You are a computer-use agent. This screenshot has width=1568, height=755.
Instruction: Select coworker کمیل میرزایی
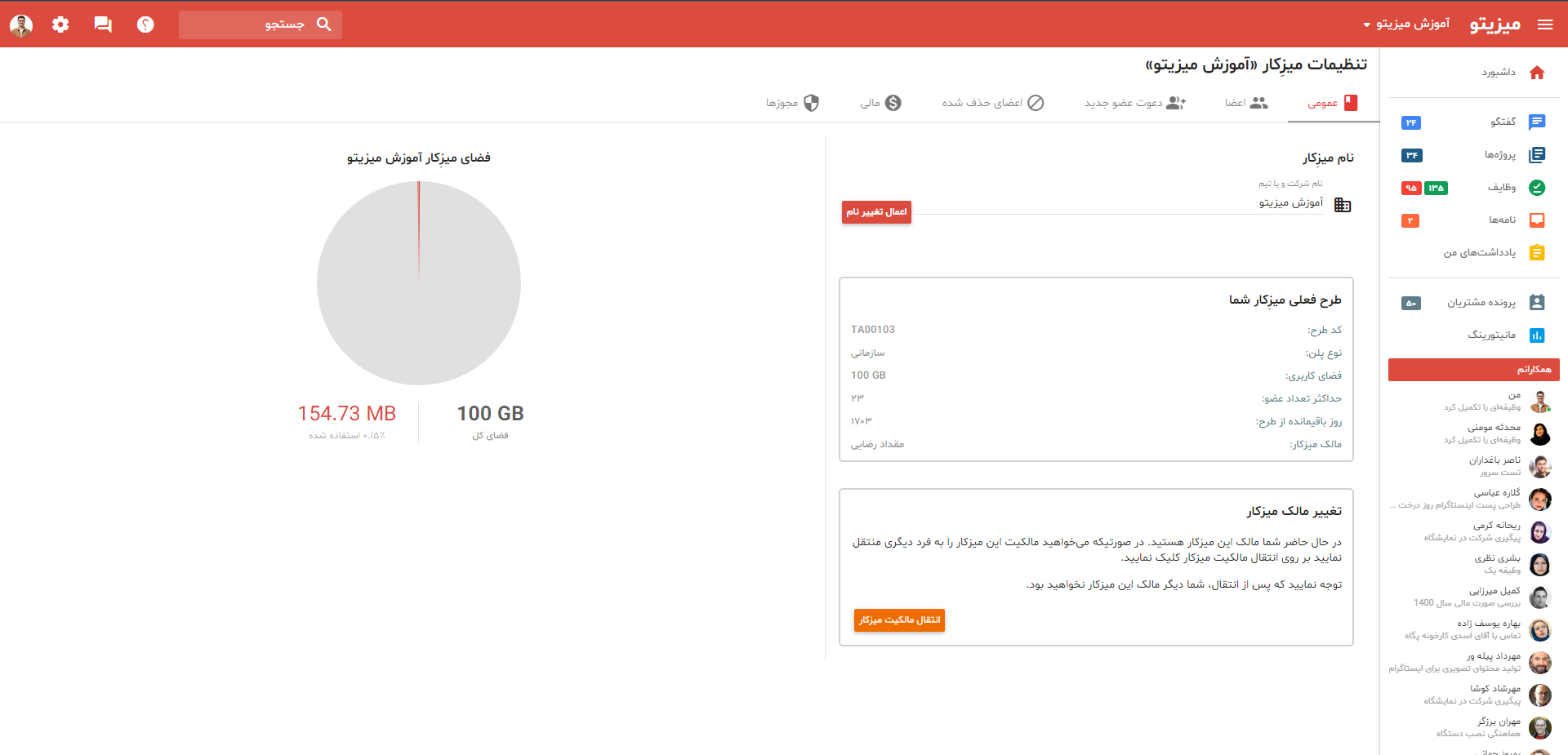[x=1473, y=597]
